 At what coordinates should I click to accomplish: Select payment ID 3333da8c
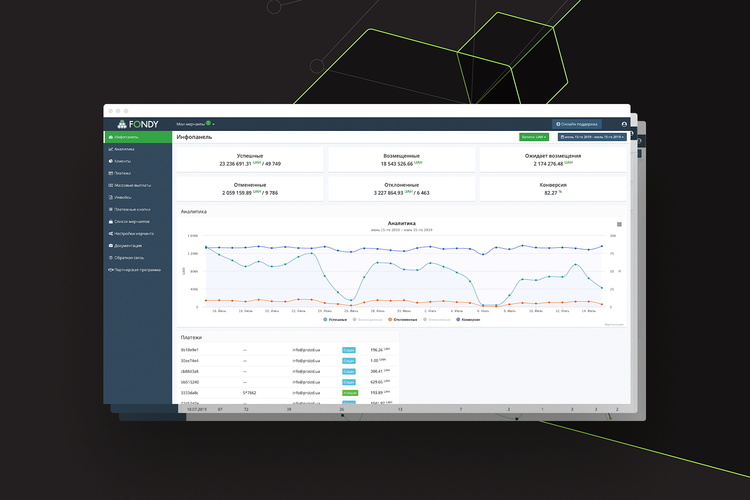(x=189, y=393)
